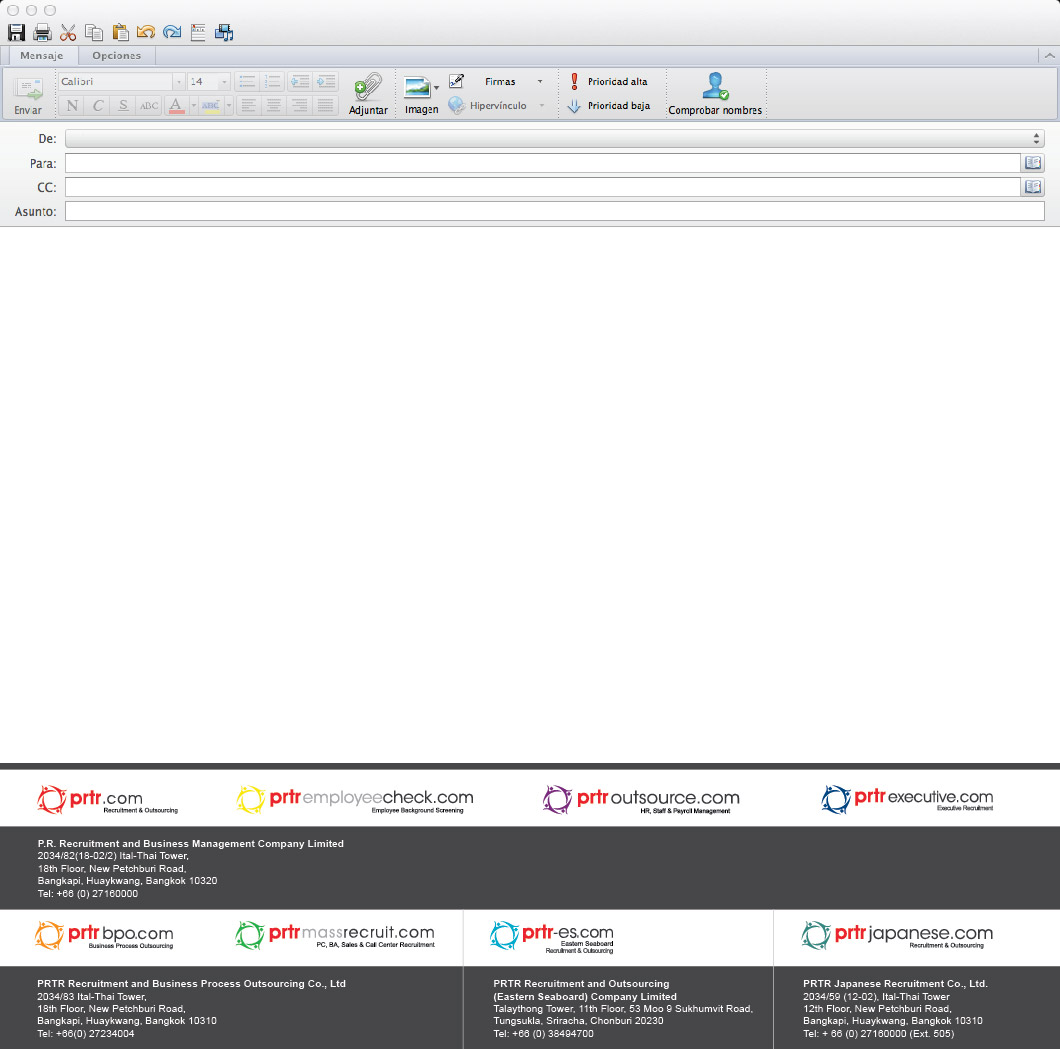
Task: Cut selection using the scissors icon
Action: tap(68, 33)
